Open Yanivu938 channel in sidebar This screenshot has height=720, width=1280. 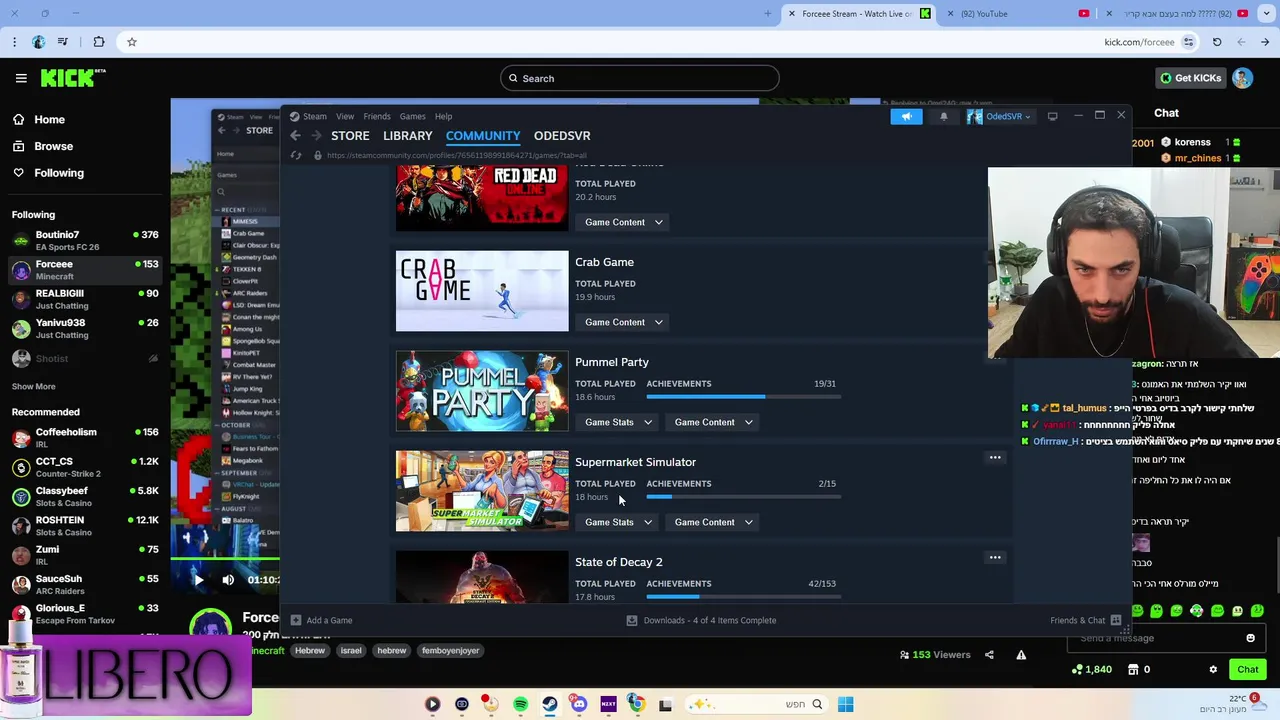click(x=85, y=328)
